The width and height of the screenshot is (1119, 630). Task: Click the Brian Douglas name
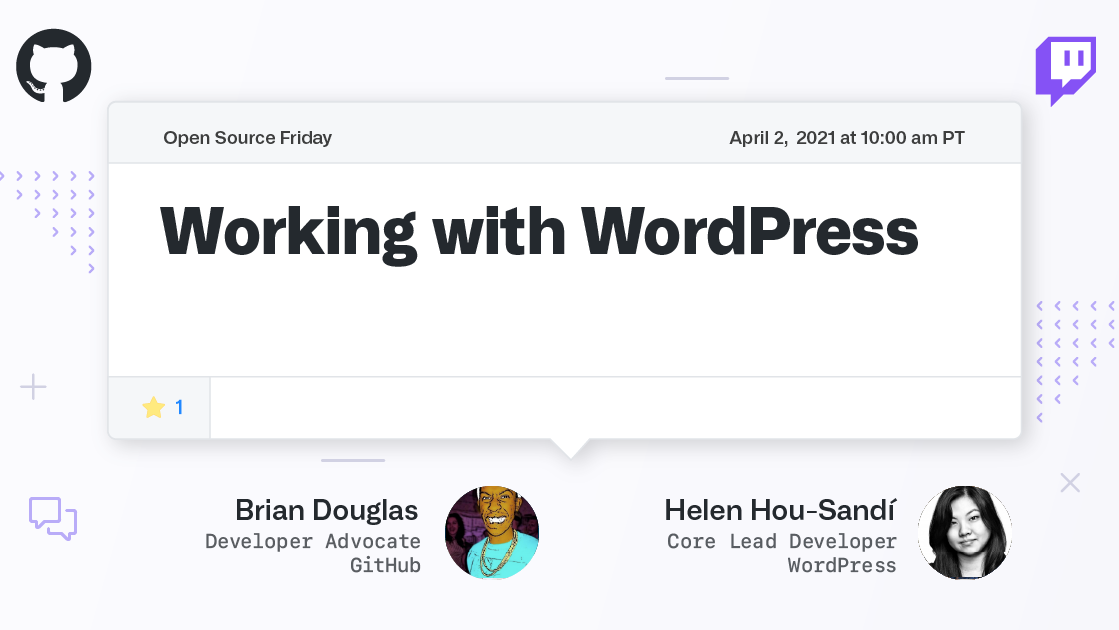326,510
